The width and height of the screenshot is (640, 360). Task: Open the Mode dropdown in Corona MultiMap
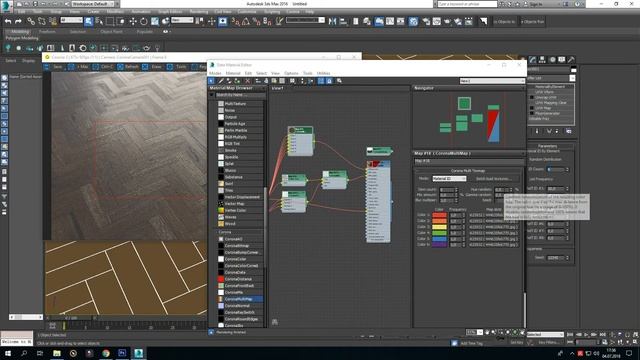449,179
